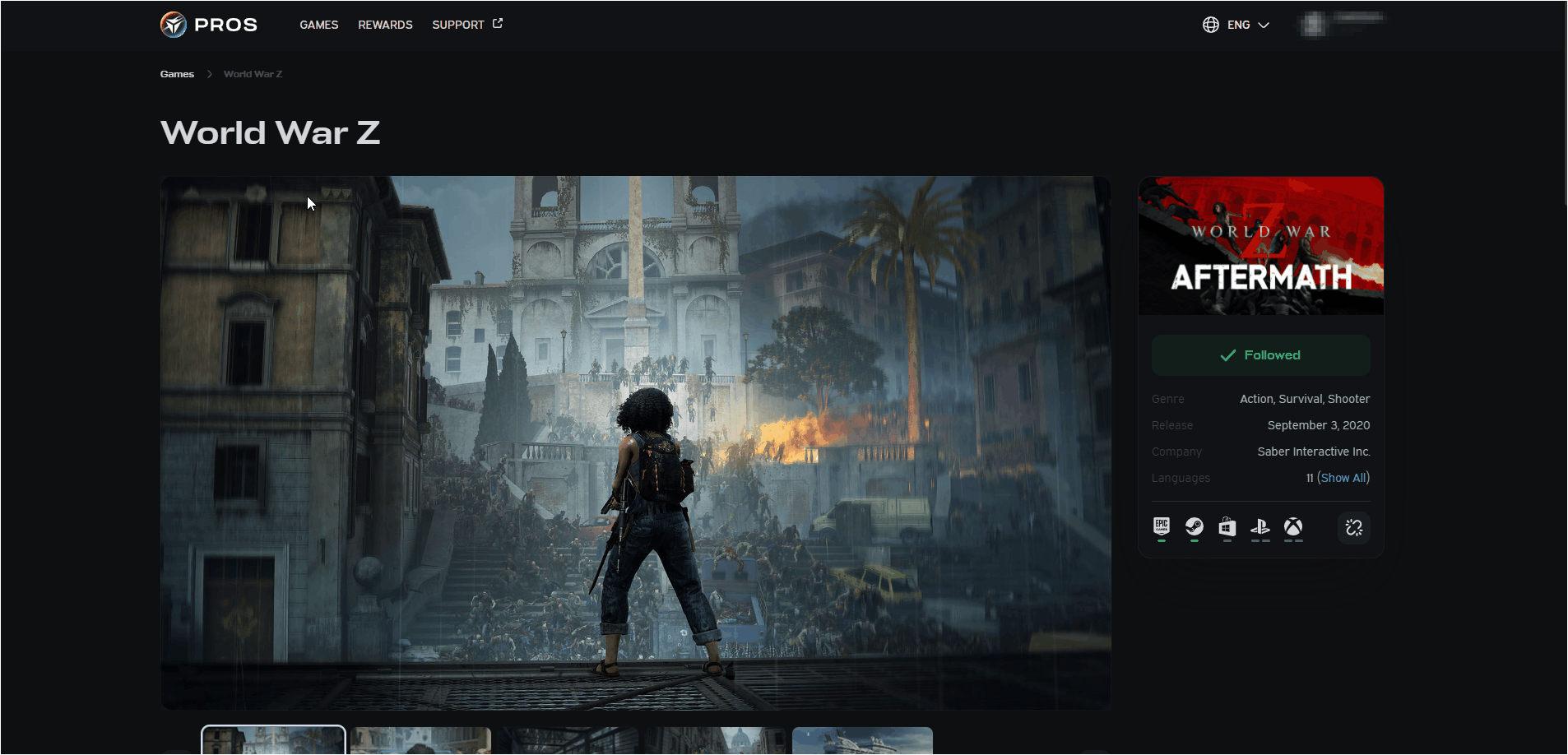Select the Steam platform icon
This screenshot has width=1568, height=755.
[x=1195, y=527]
